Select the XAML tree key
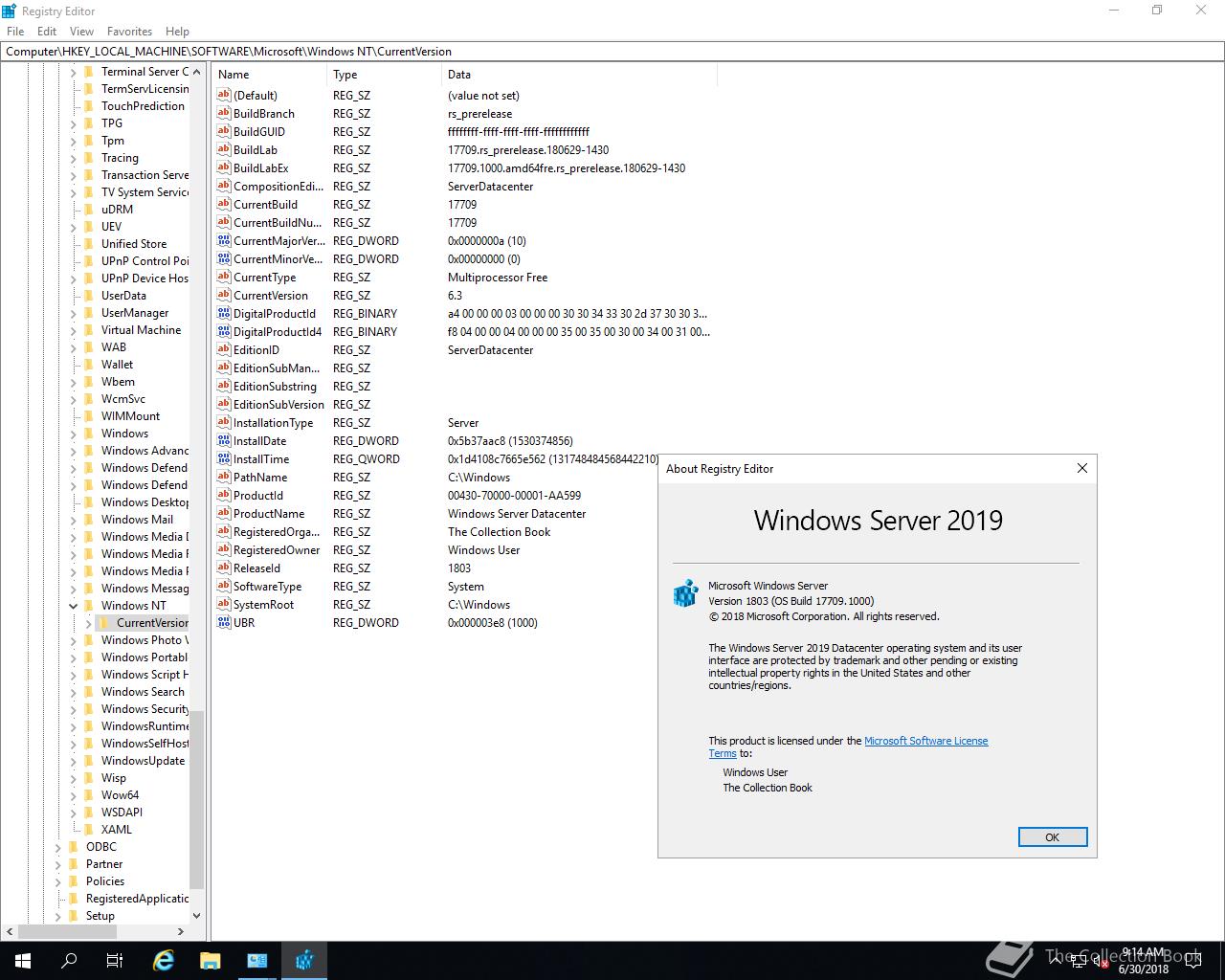This screenshot has width=1225, height=980. pyautogui.click(x=117, y=829)
